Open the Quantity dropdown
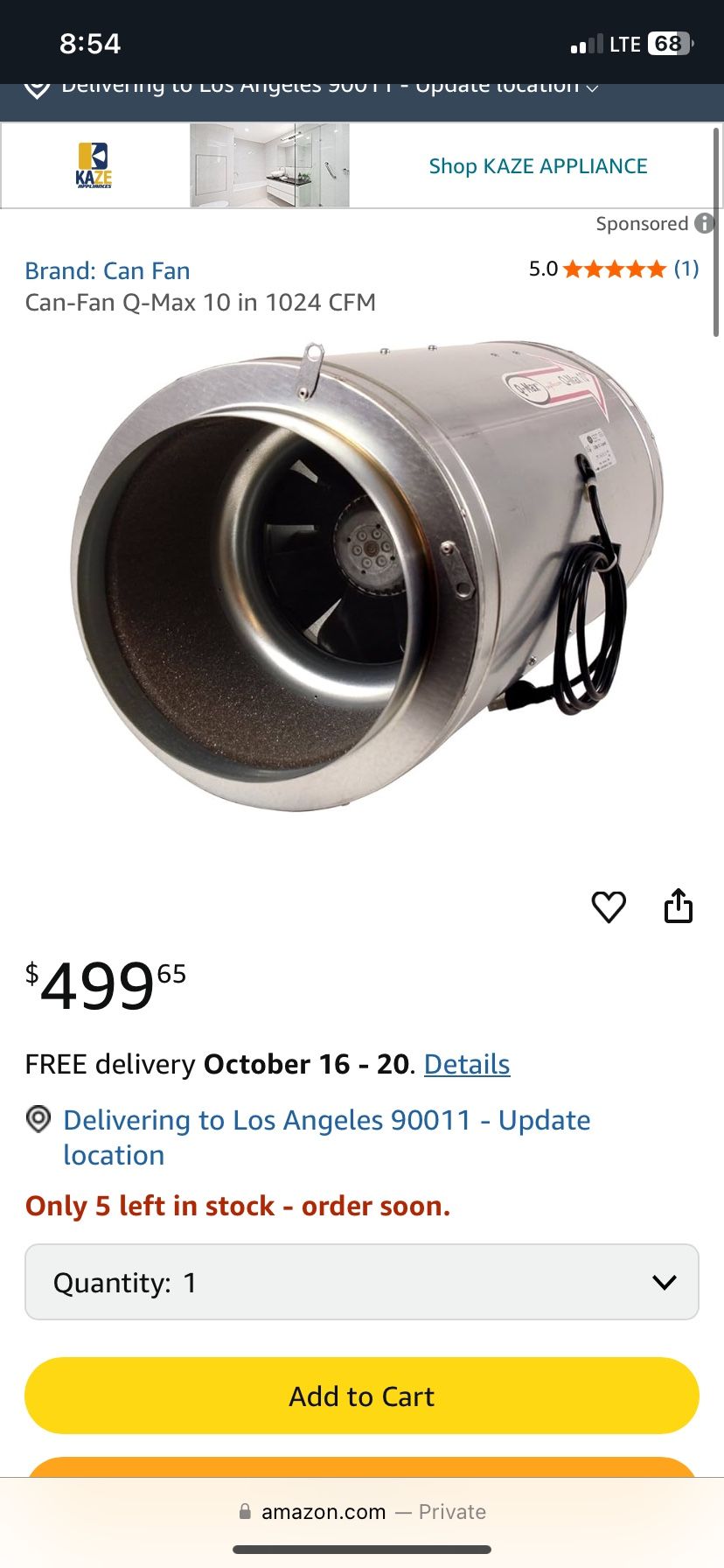Viewport: 724px width, 1568px height. [362, 1282]
